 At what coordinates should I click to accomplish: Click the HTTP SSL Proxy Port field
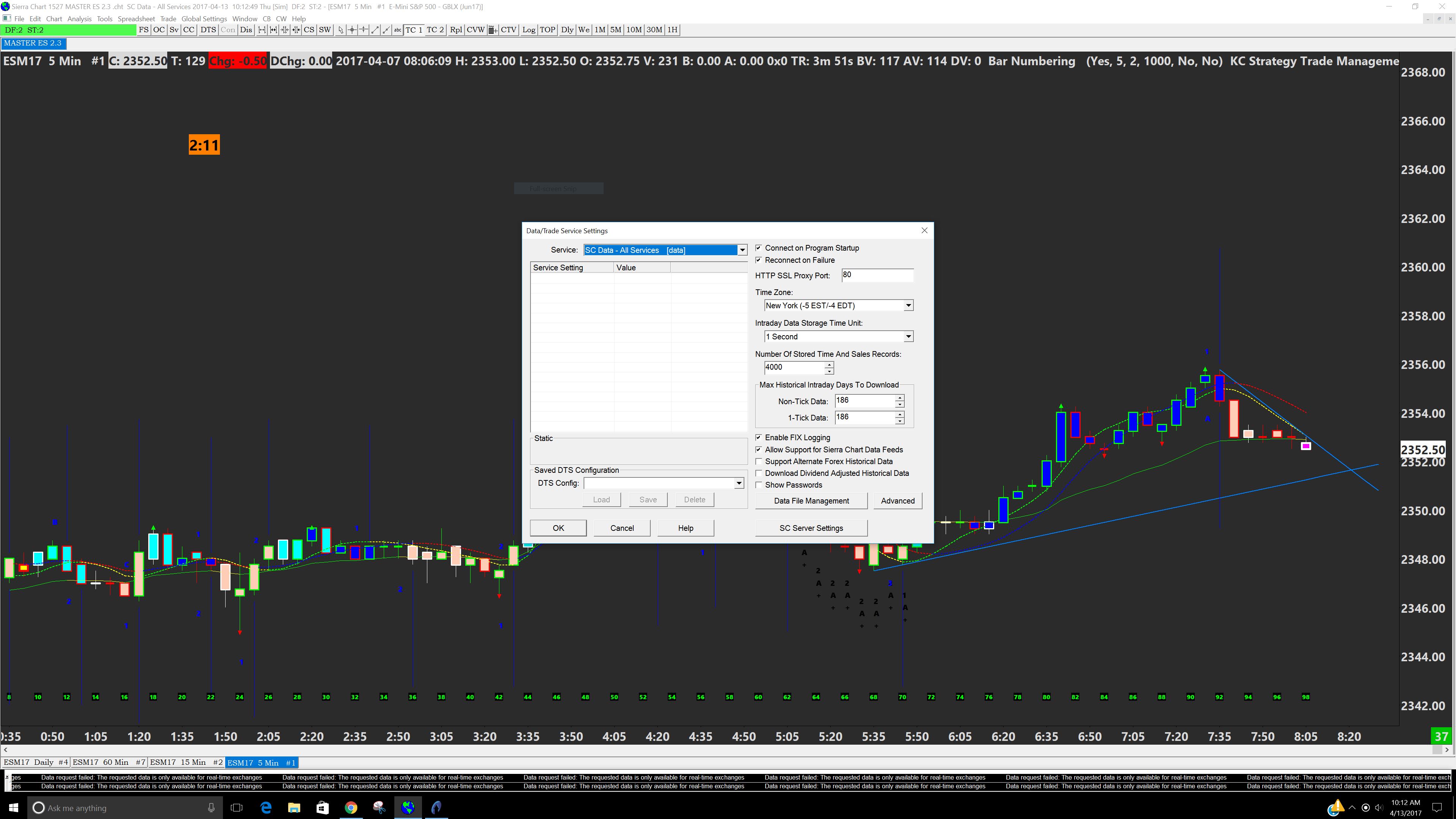pyautogui.click(x=877, y=275)
